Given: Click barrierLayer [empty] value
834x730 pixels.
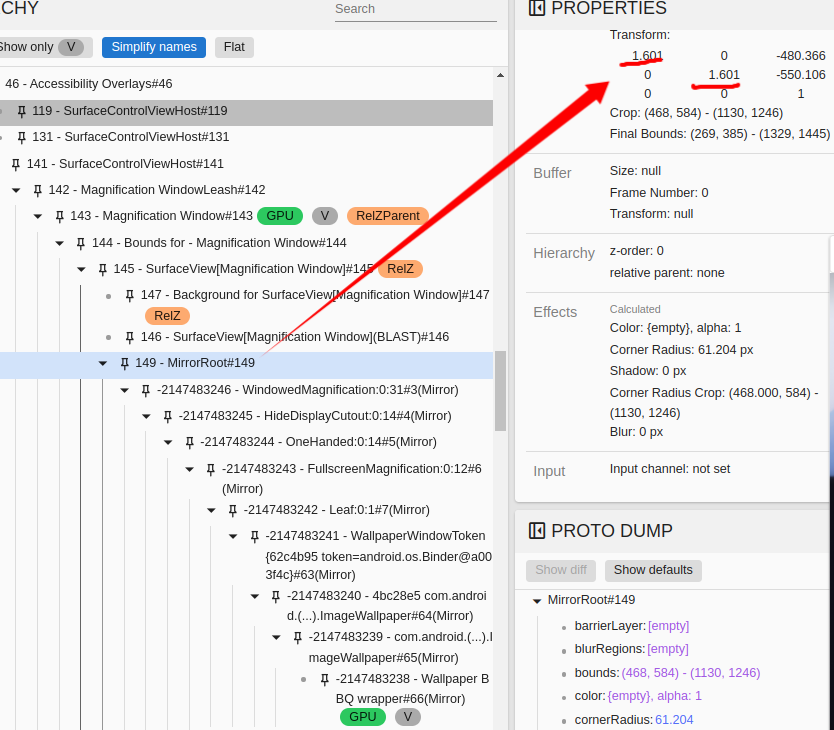Looking at the screenshot, I should click(x=668, y=626).
